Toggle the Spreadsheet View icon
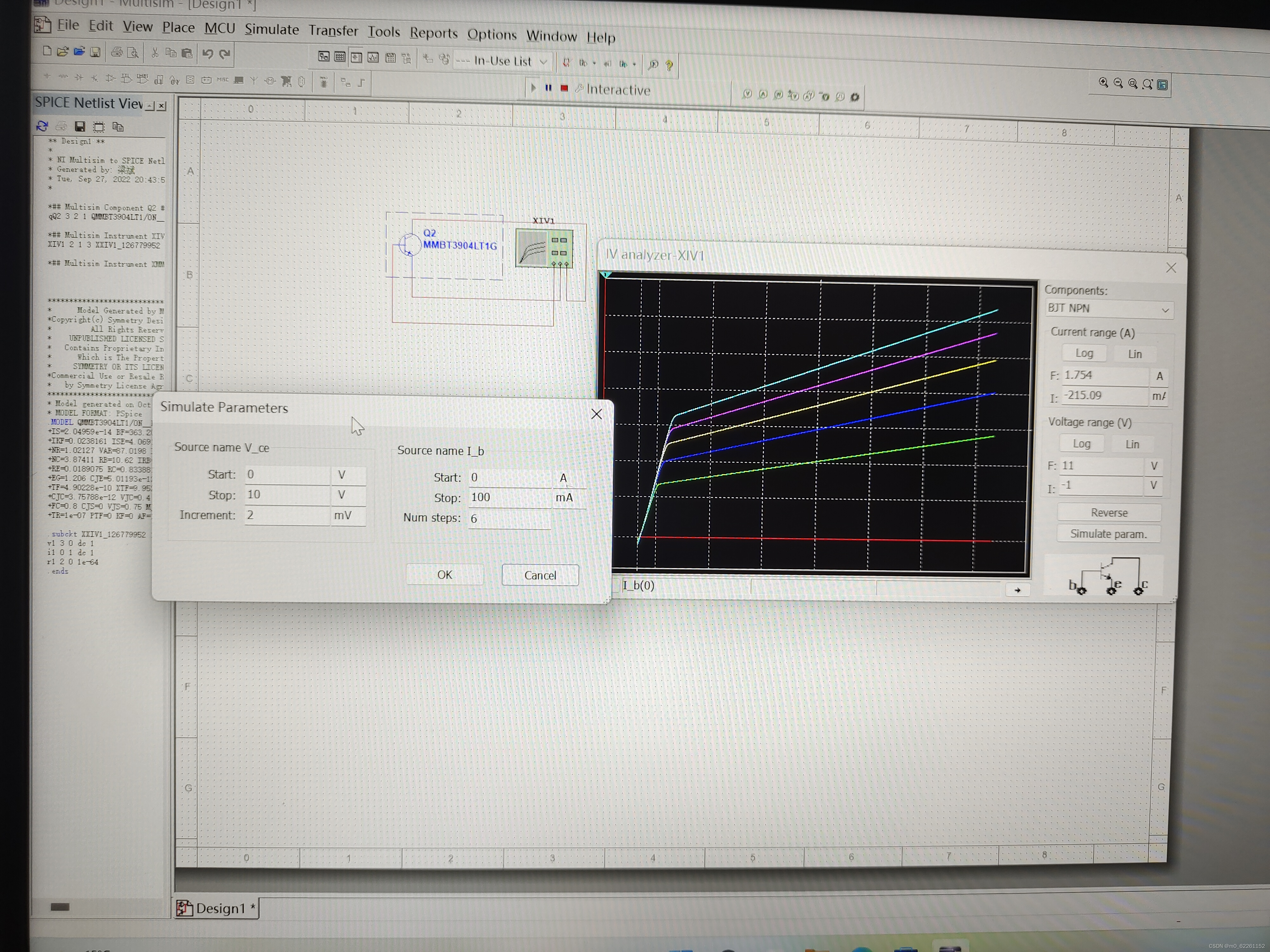This screenshot has width=1270, height=952. 340,57
